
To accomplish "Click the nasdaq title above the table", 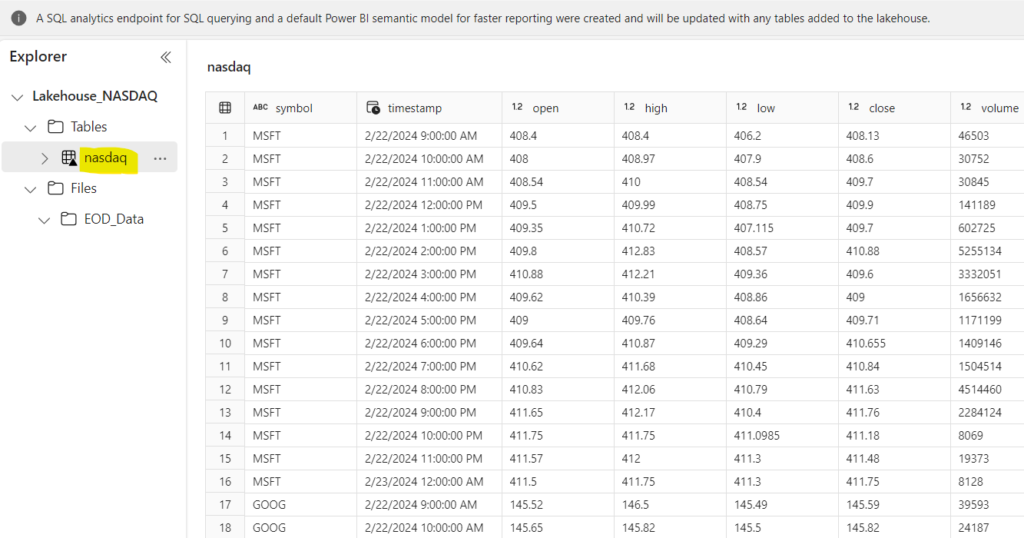I will (x=229, y=67).
